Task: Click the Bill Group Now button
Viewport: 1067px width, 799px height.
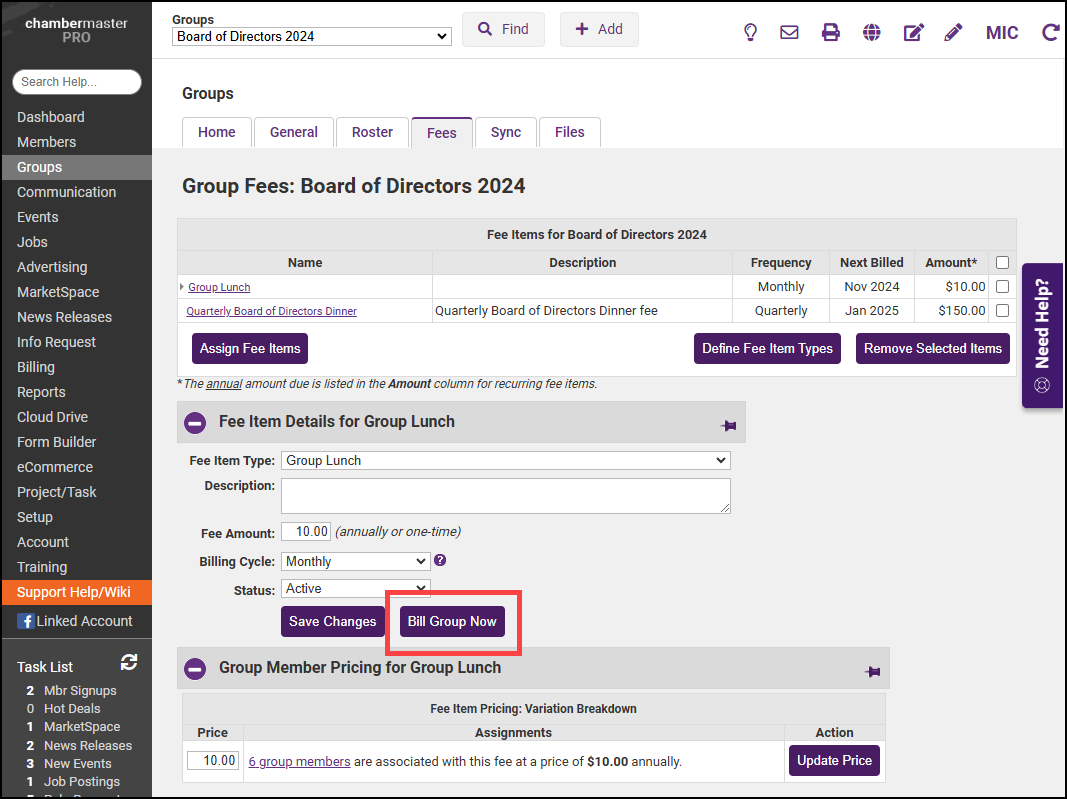Action: 452,621
